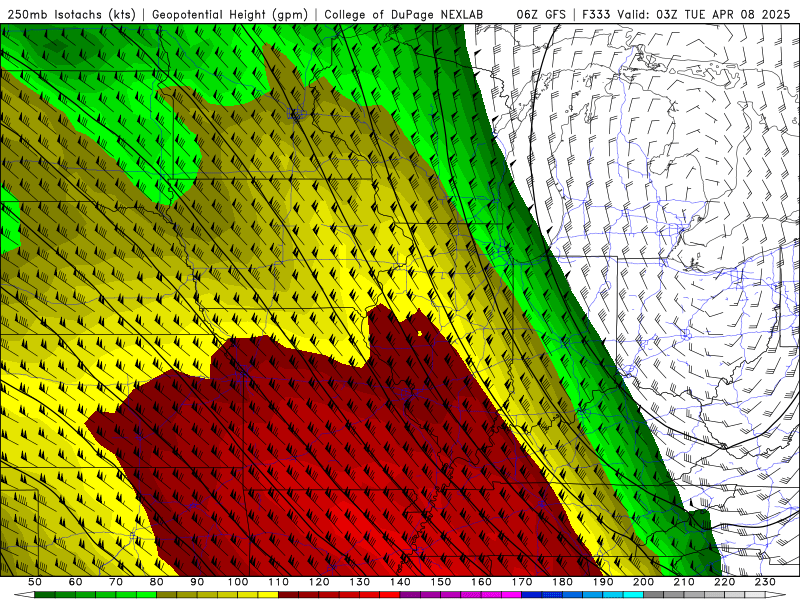Click the bright magenta swatch in the color bar

click(x=511, y=594)
